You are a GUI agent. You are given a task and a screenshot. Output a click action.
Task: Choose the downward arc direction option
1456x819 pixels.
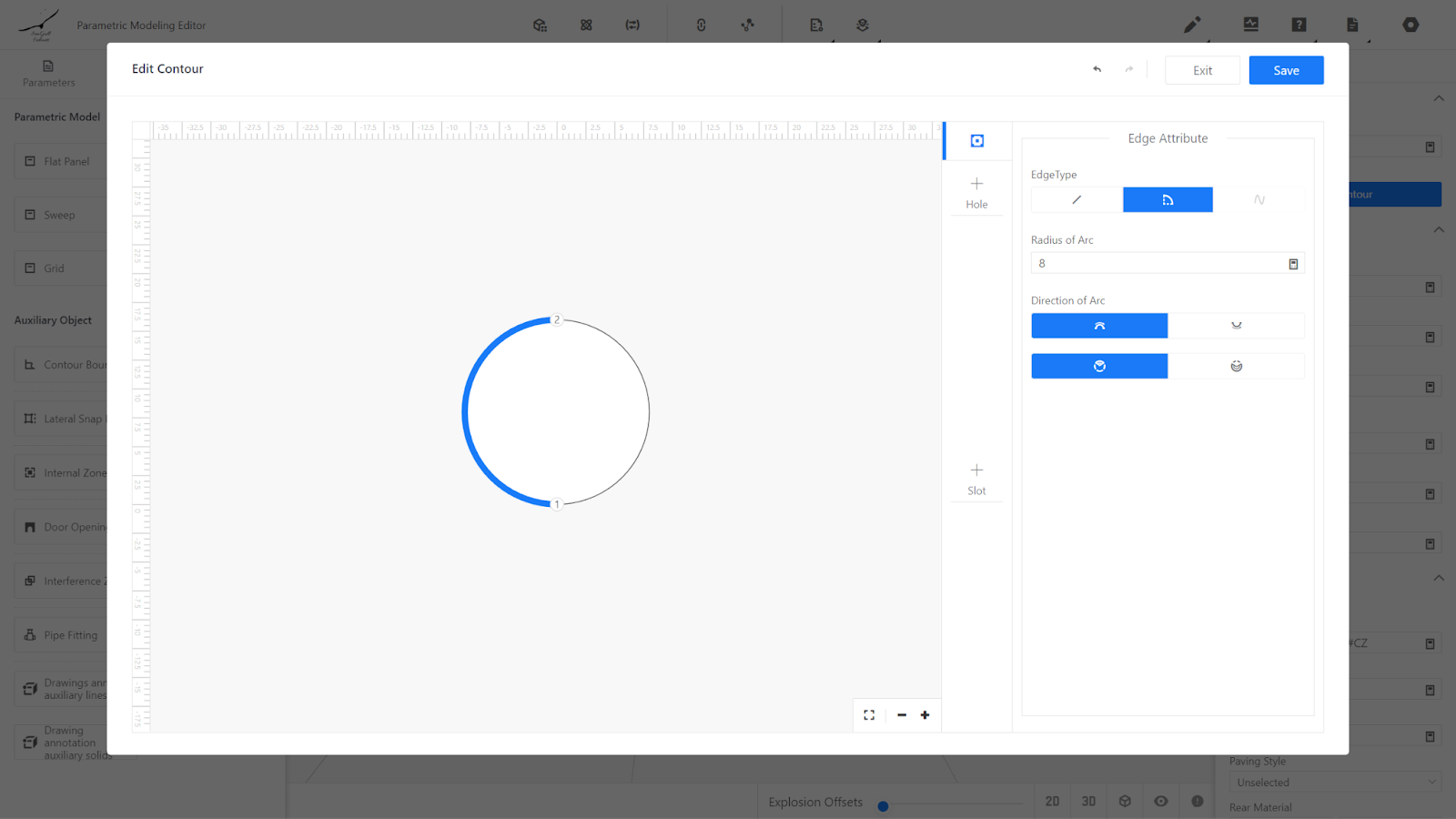tap(1236, 326)
